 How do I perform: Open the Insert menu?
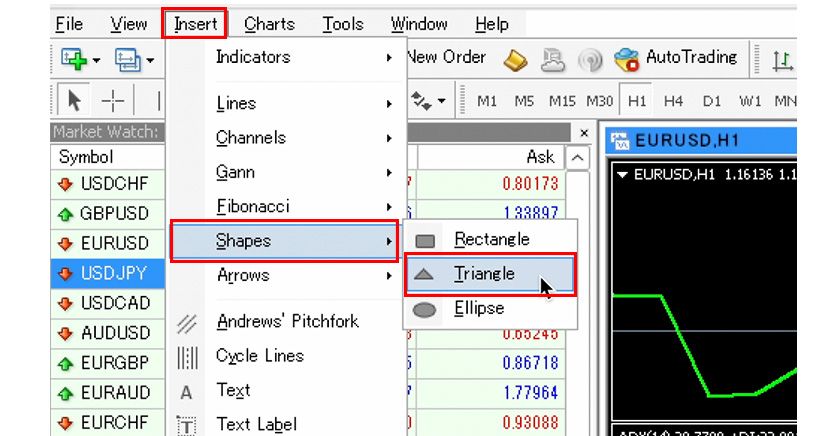[195, 24]
